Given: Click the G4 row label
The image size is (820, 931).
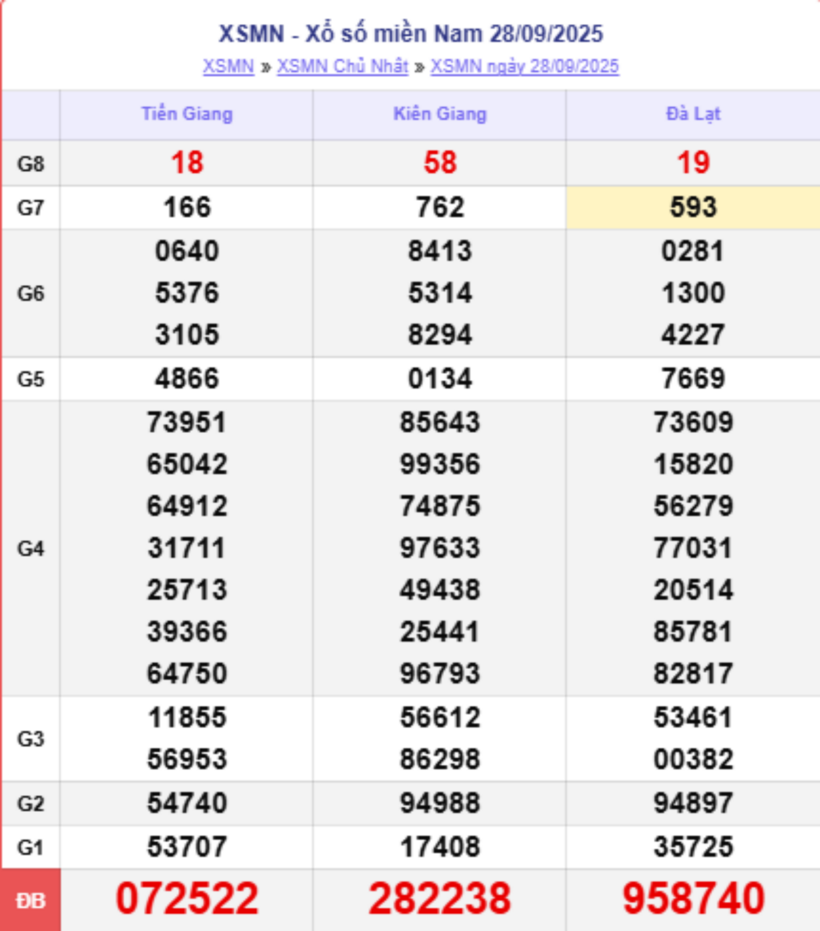Looking at the screenshot, I should tap(31, 548).
